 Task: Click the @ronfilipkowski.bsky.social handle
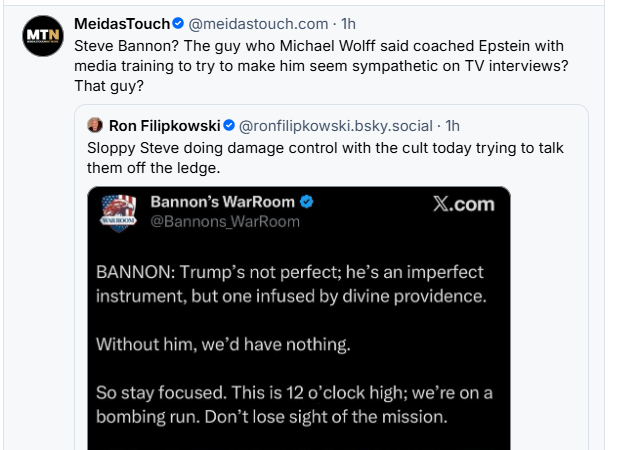(335, 126)
